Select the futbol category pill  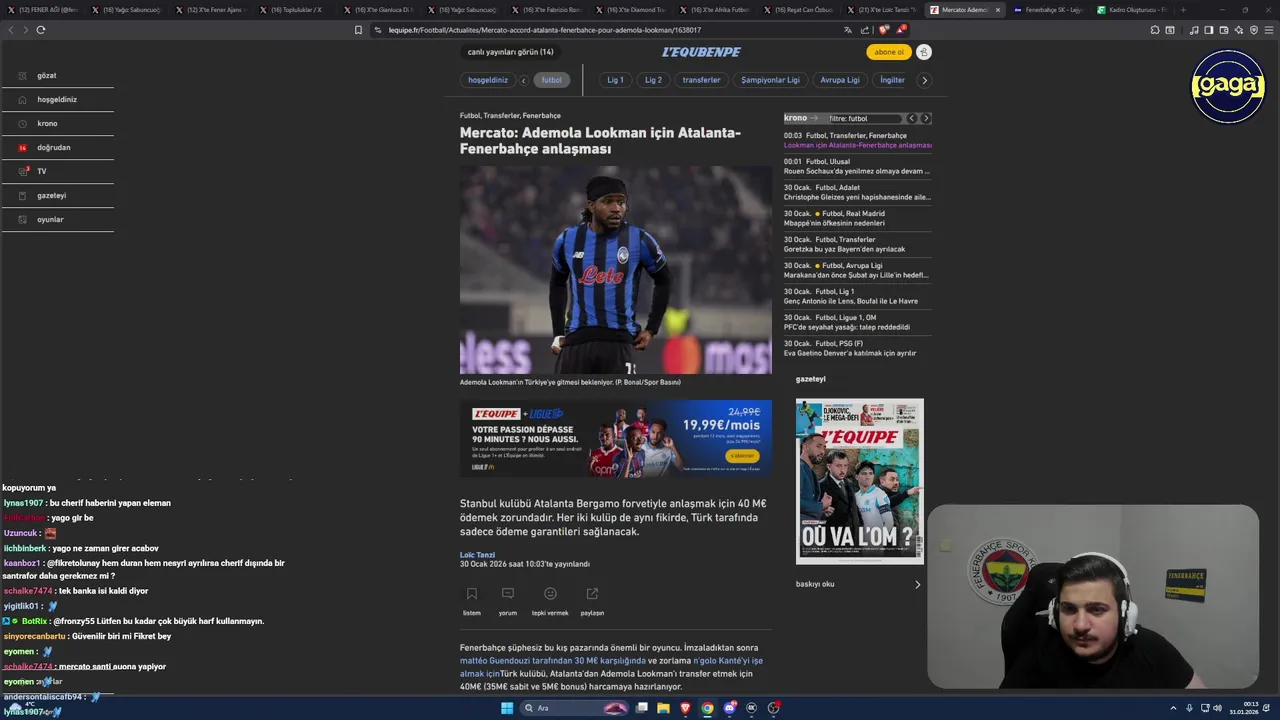click(551, 80)
